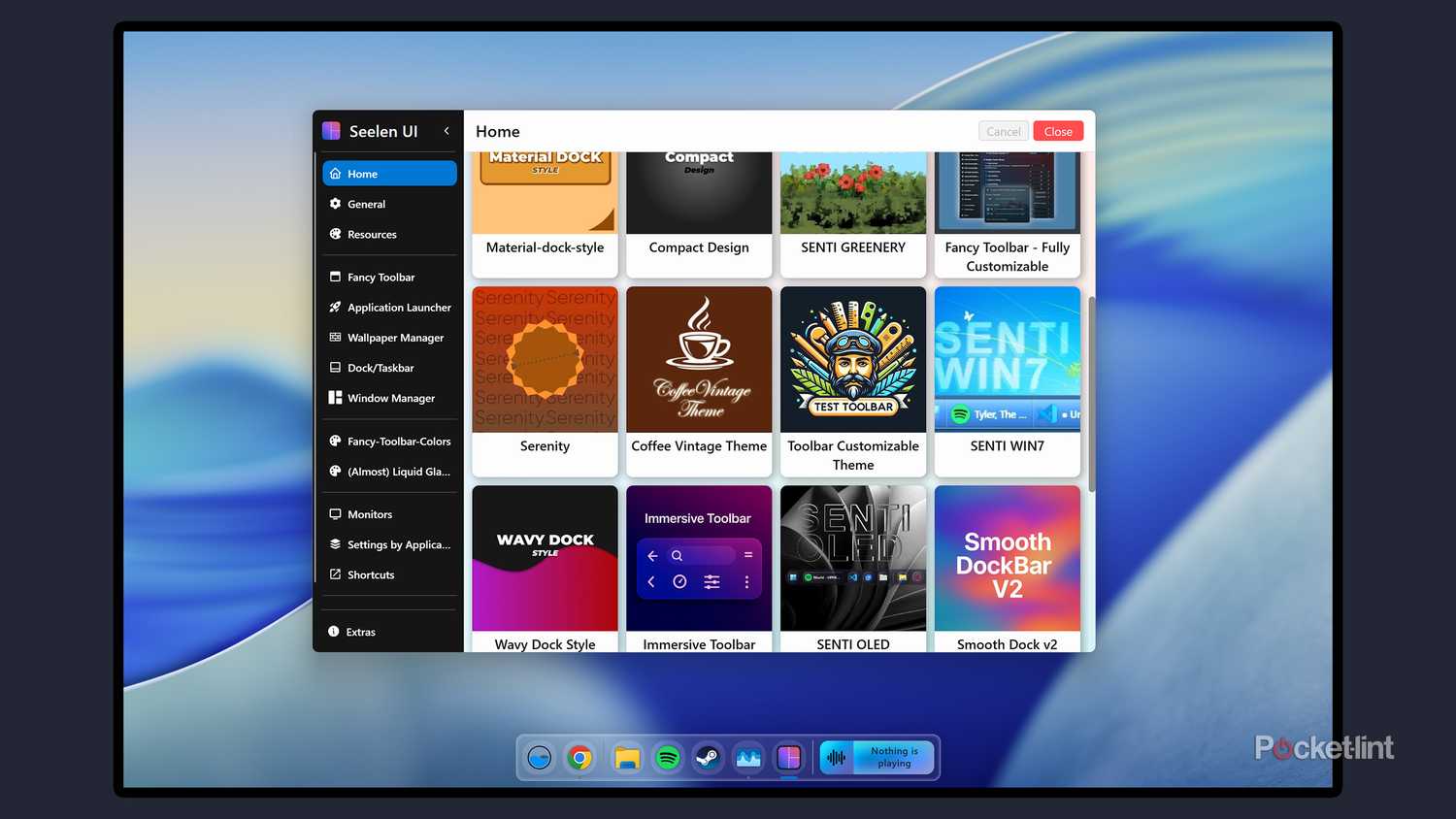1456x819 pixels.
Task: Open File Explorer from the dock
Action: [x=627, y=758]
